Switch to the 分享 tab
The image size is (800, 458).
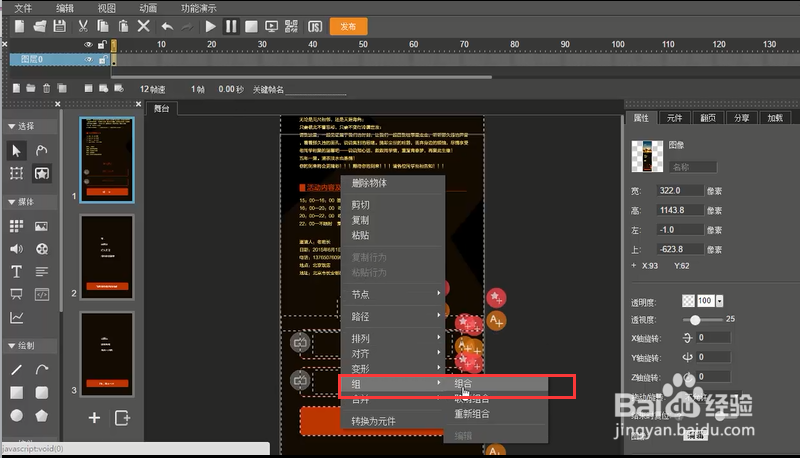coord(741,118)
